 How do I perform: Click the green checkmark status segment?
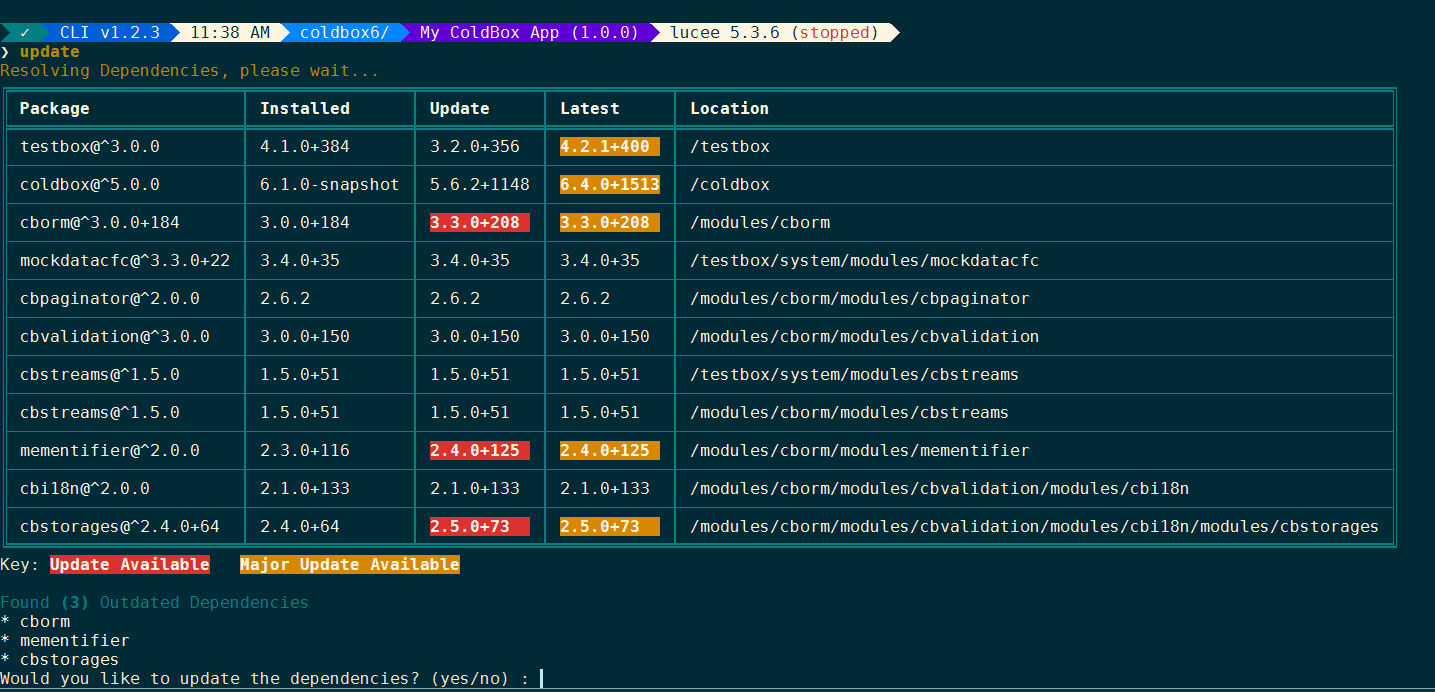[x=25, y=33]
